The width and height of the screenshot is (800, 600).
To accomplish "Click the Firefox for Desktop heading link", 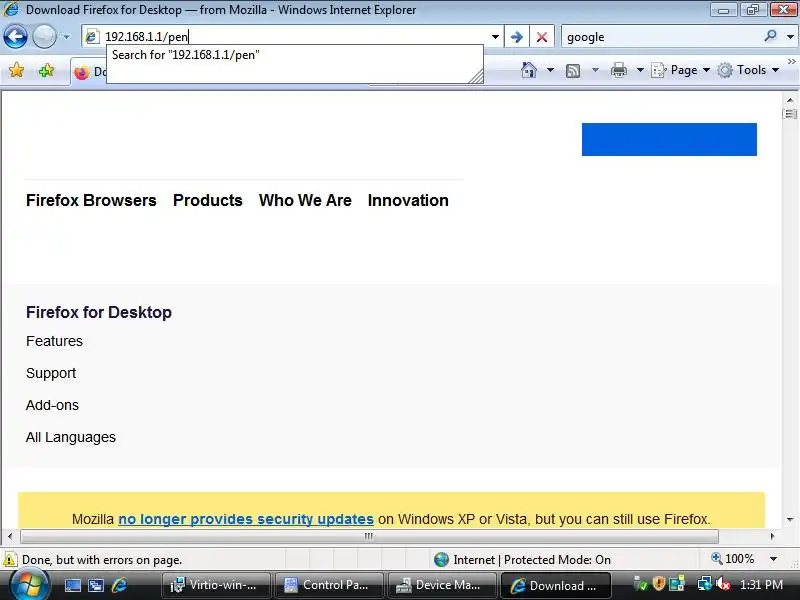I will (99, 312).
